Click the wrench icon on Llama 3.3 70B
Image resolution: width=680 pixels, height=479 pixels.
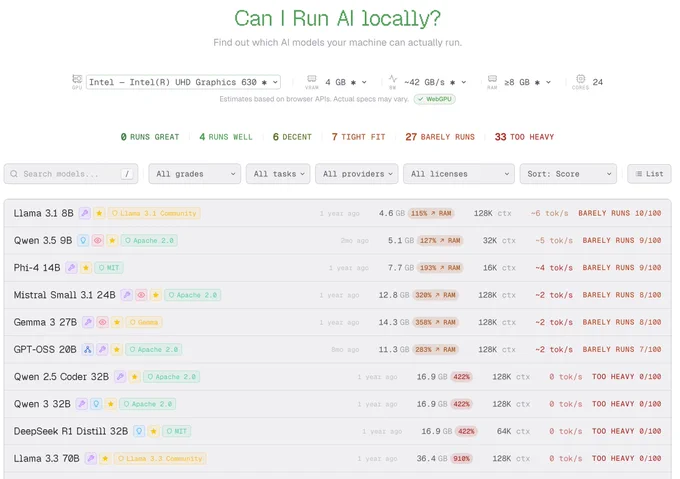(91, 459)
